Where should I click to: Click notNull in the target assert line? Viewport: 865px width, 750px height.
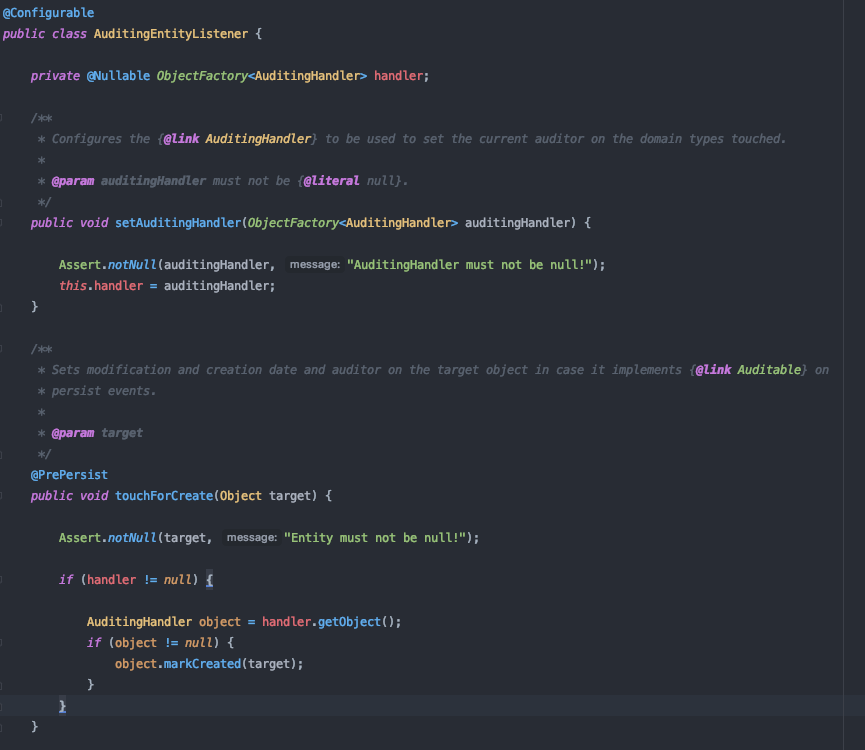(132, 538)
